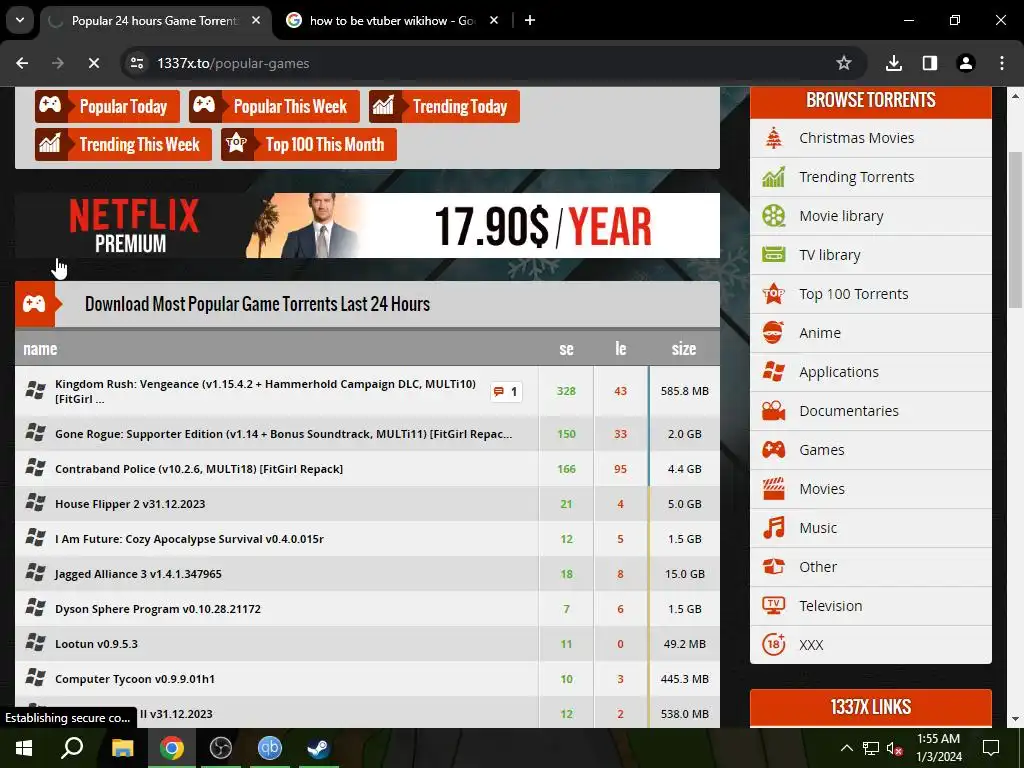1024x768 pixels.
Task: Click the size column header
Action: [x=684, y=349]
